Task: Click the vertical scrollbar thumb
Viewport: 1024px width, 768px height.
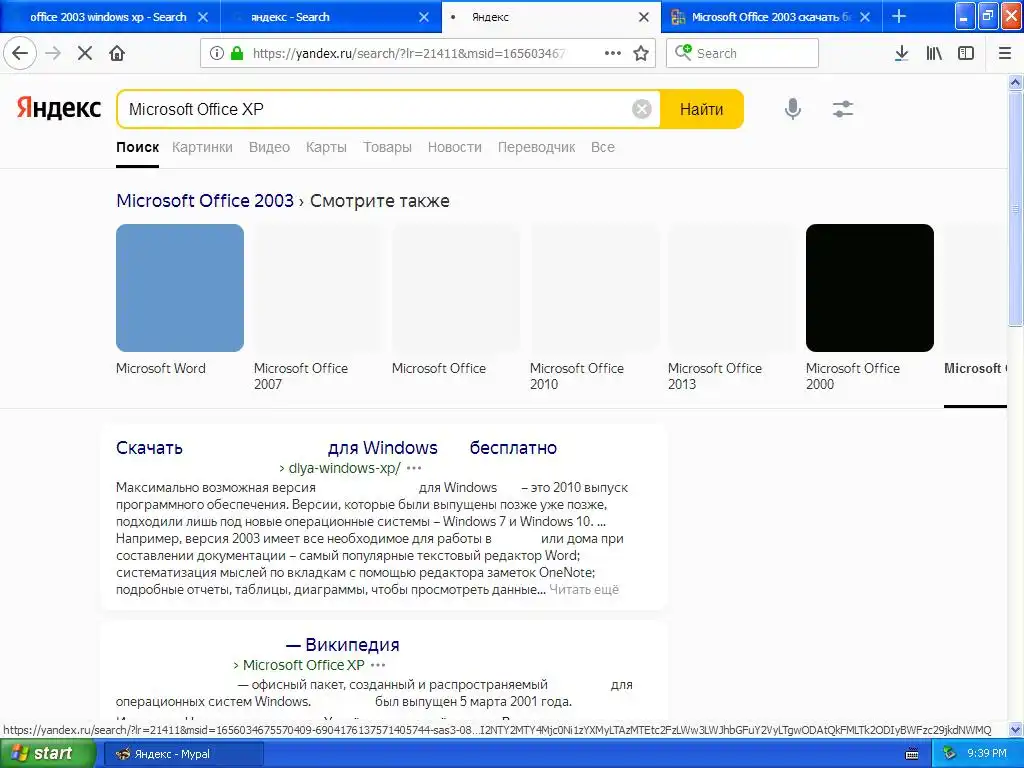Action: tap(1016, 208)
